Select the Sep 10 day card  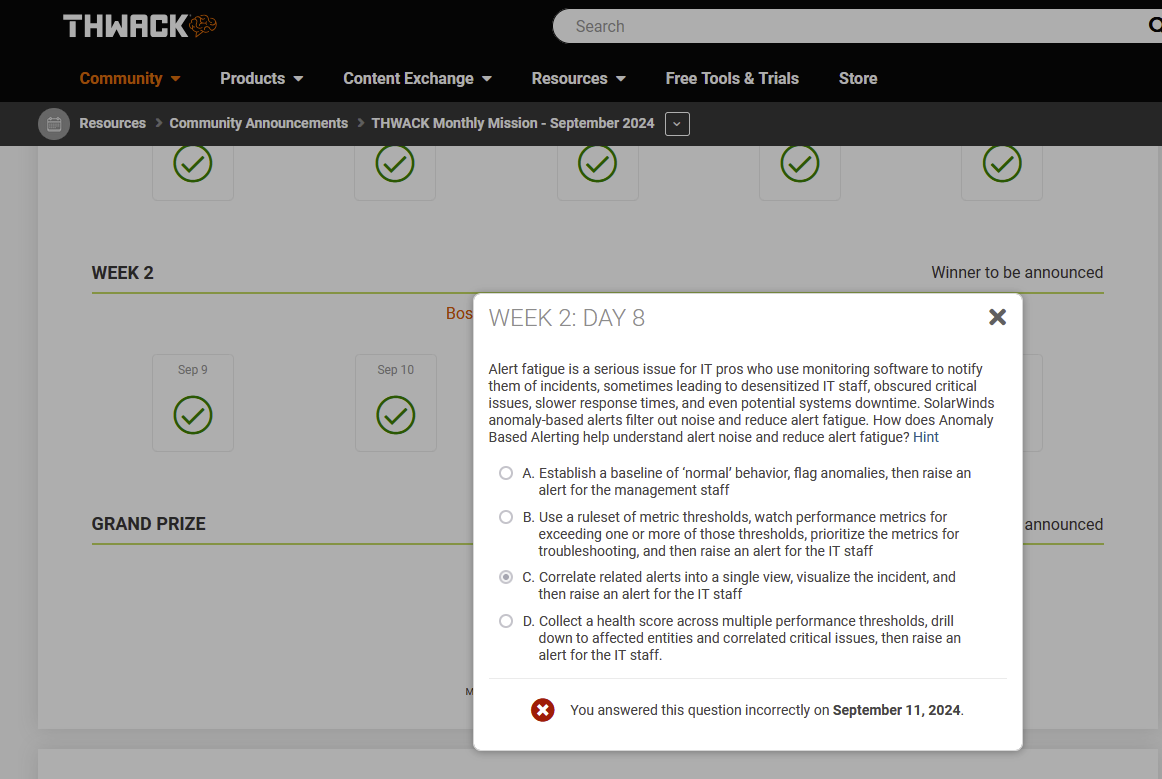tap(396, 402)
